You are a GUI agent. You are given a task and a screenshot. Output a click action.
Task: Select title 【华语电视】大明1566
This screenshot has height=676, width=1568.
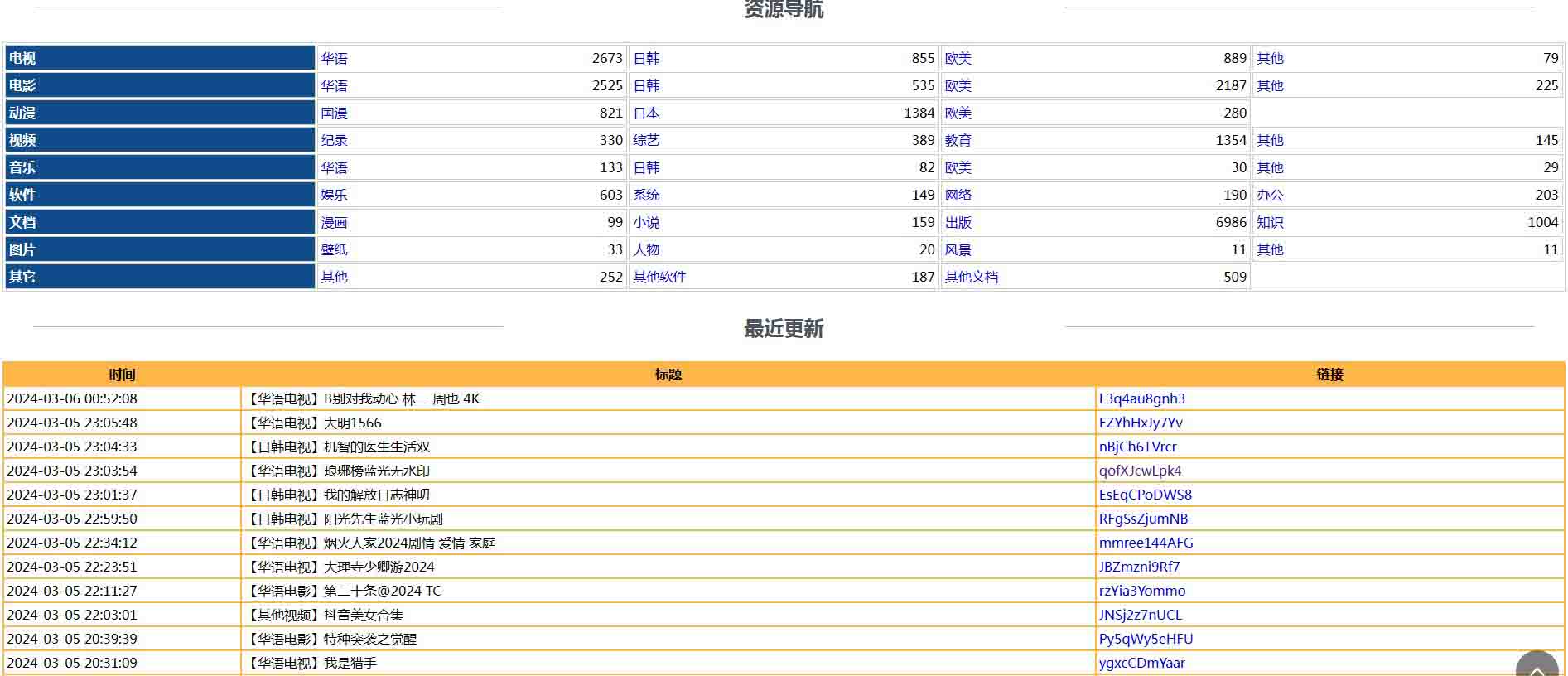(314, 422)
